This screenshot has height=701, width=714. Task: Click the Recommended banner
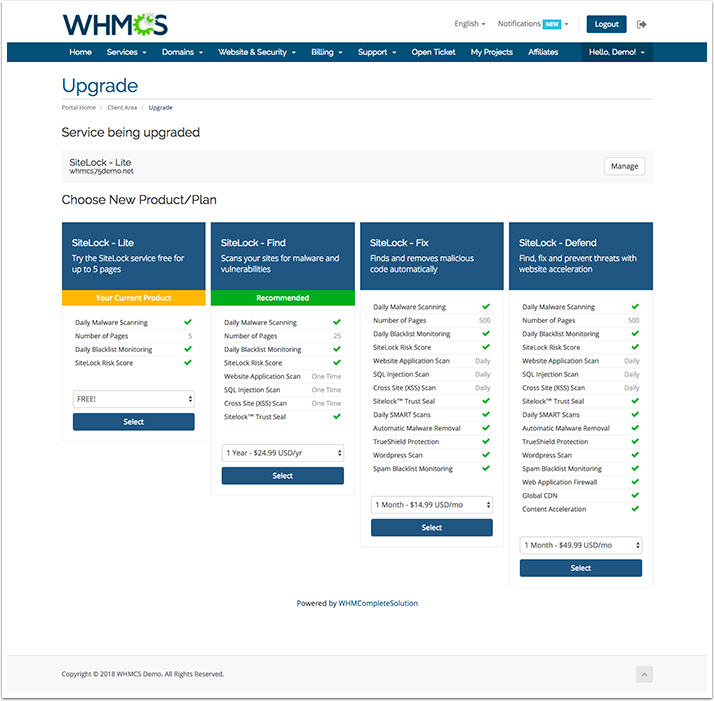click(282, 298)
